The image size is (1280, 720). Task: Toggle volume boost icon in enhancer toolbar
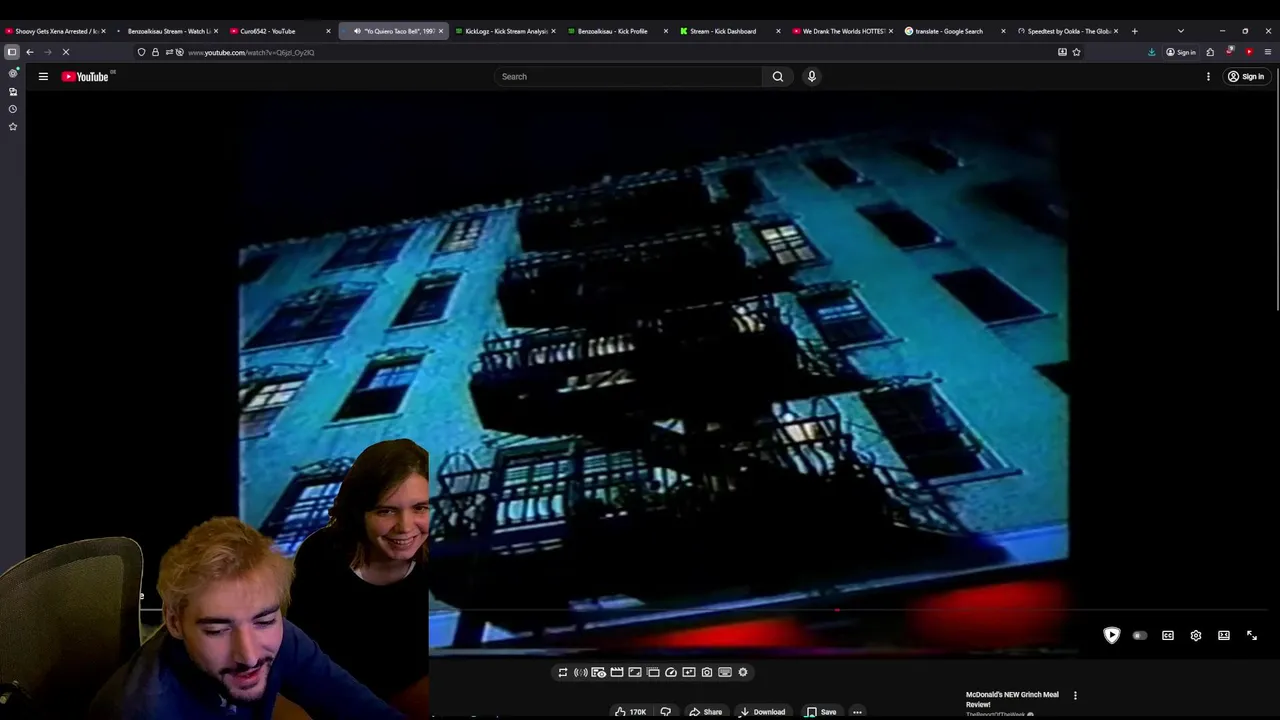(x=581, y=673)
